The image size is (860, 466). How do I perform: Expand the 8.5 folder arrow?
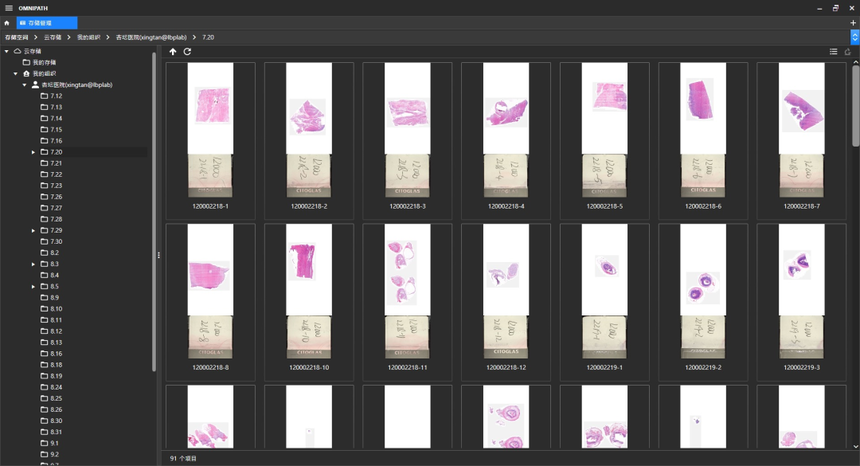[33, 286]
